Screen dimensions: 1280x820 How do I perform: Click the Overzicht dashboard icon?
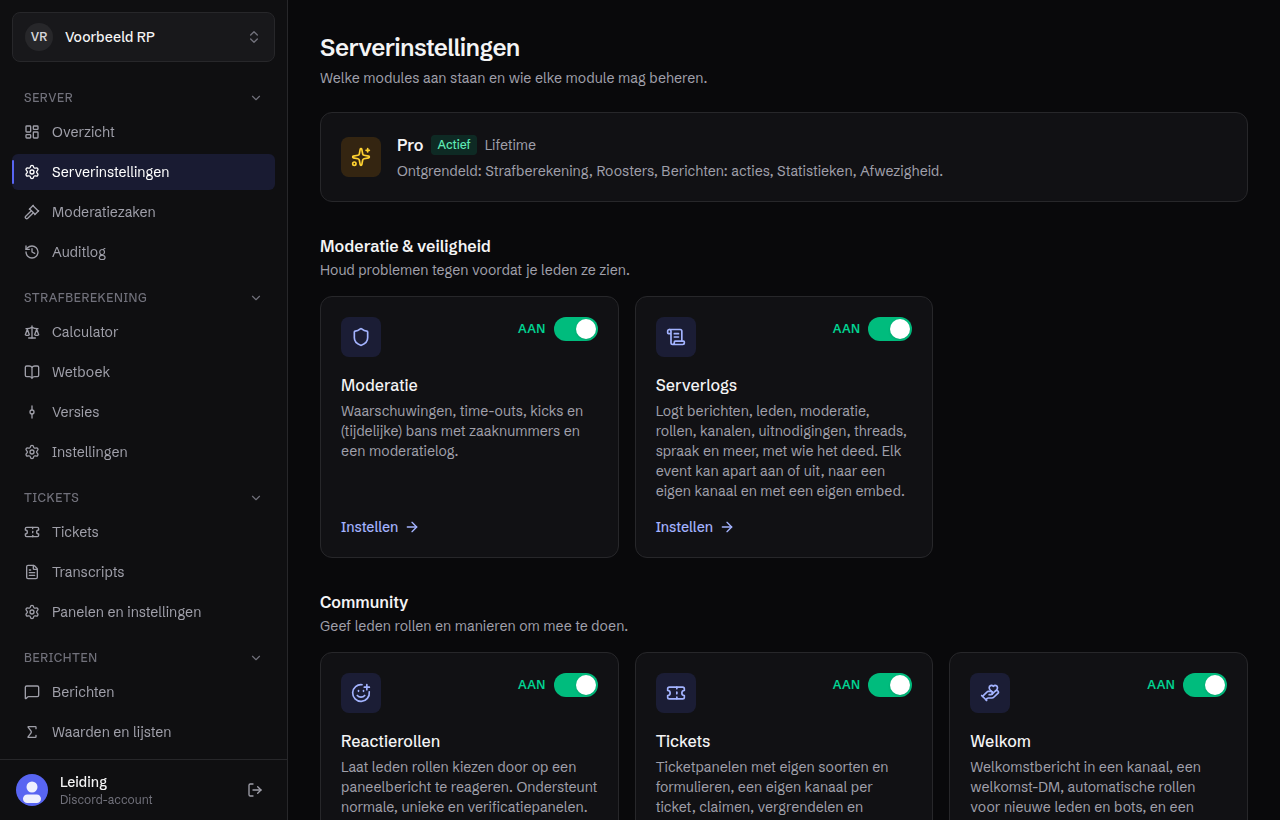click(32, 132)
